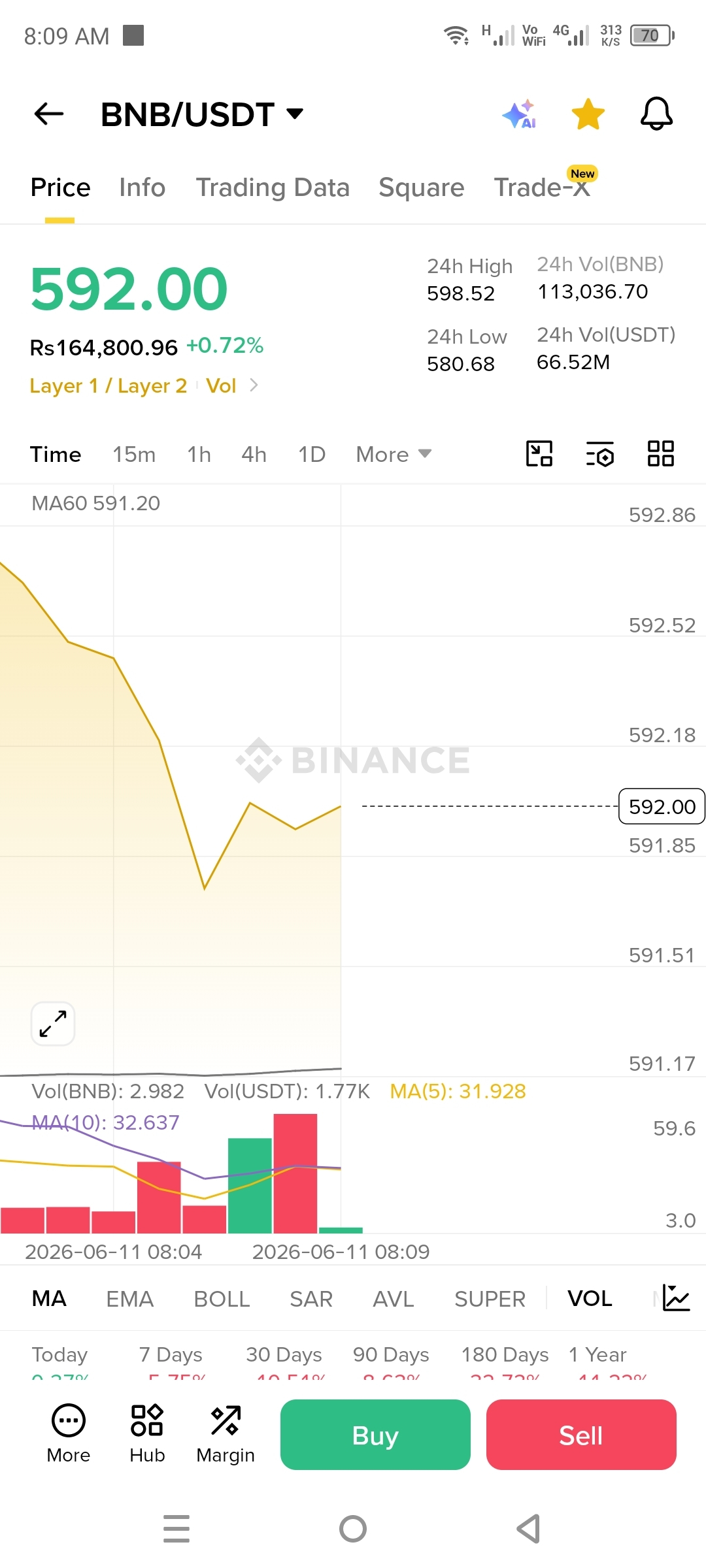Open the AI assistant sparkle icon
706x1568 pixels.
click(x=520, y=114)
